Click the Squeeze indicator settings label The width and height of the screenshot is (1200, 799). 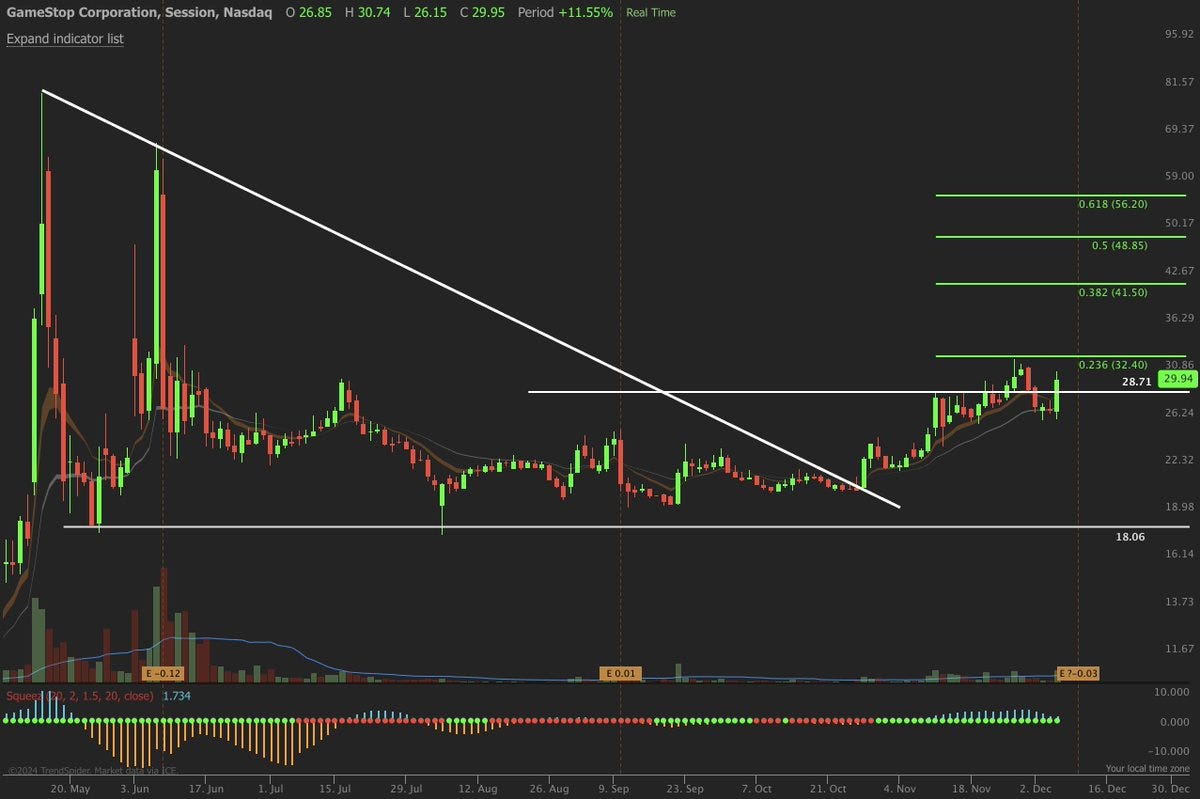click(80, 695)
